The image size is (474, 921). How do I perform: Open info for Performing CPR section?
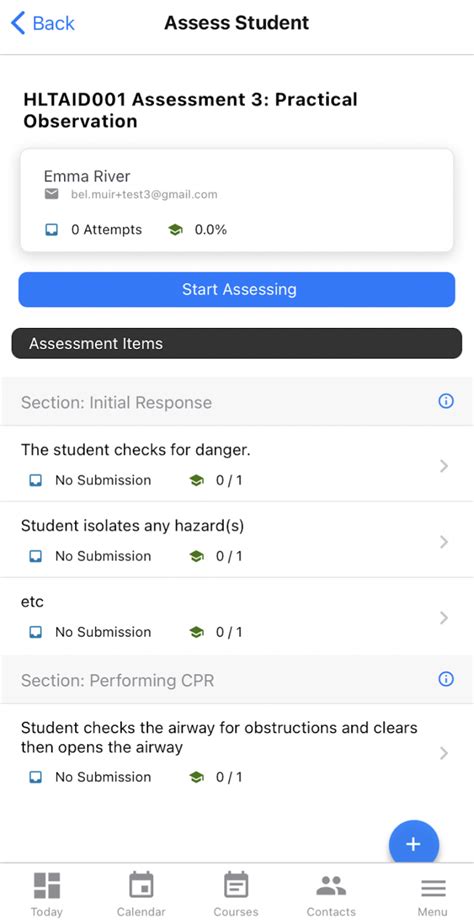[x=446, y=680]
